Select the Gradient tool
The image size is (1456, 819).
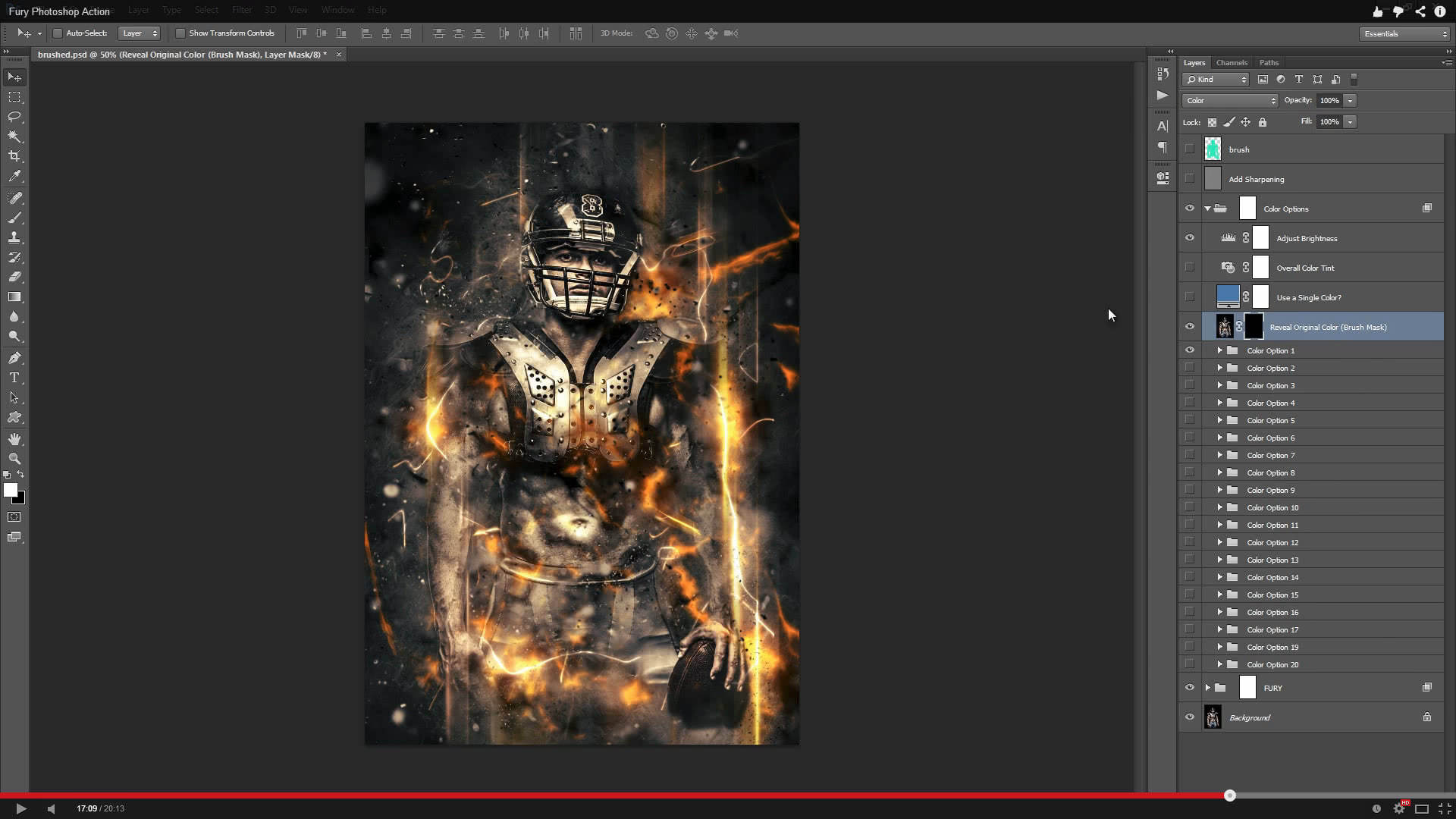click(x=14, y=297)
